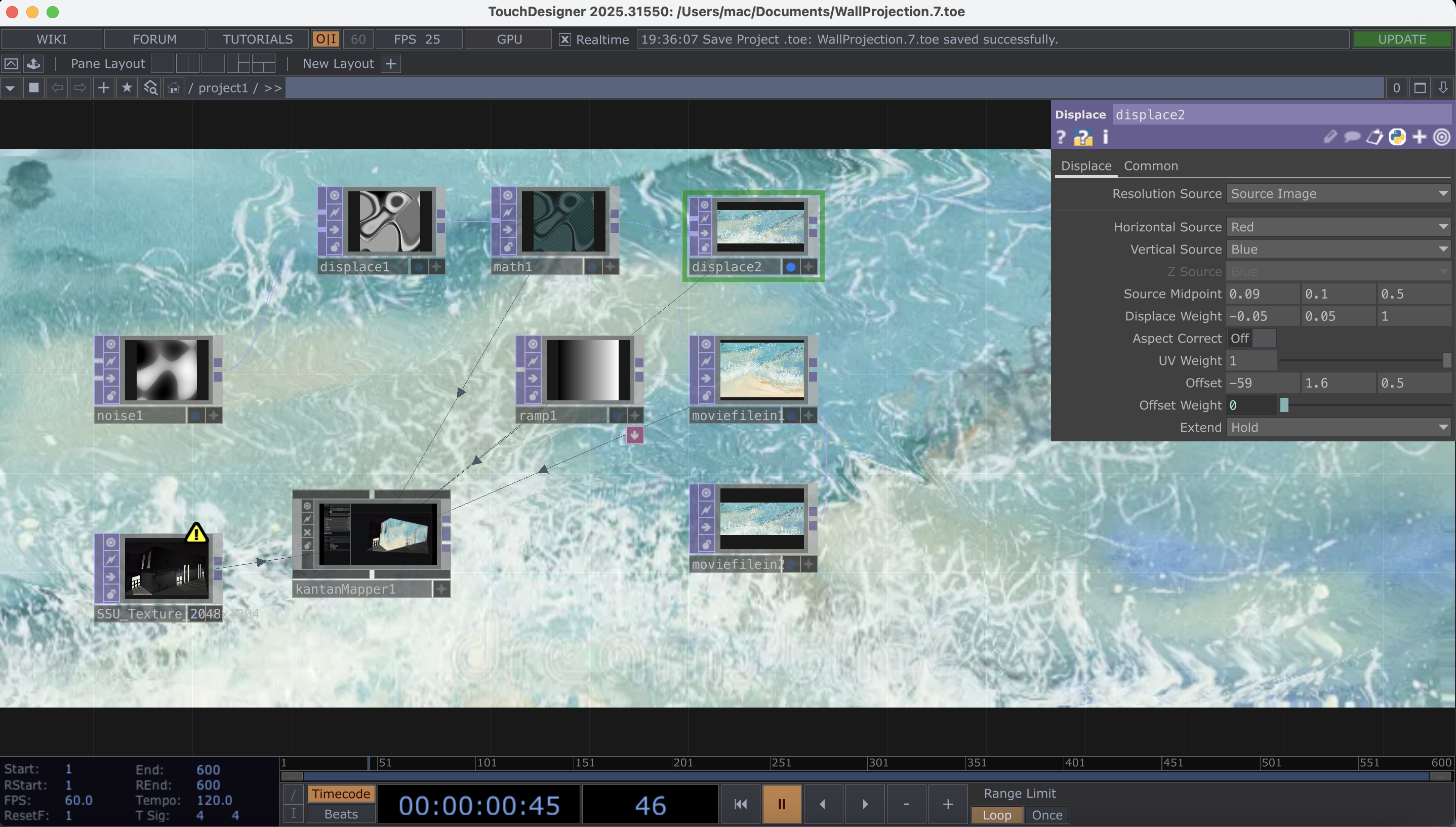The height and width of the screenshot is (827, 1456).
Task: Toggle the viewer active flag on moviefilein1
Action: click(x=790, y=415)
